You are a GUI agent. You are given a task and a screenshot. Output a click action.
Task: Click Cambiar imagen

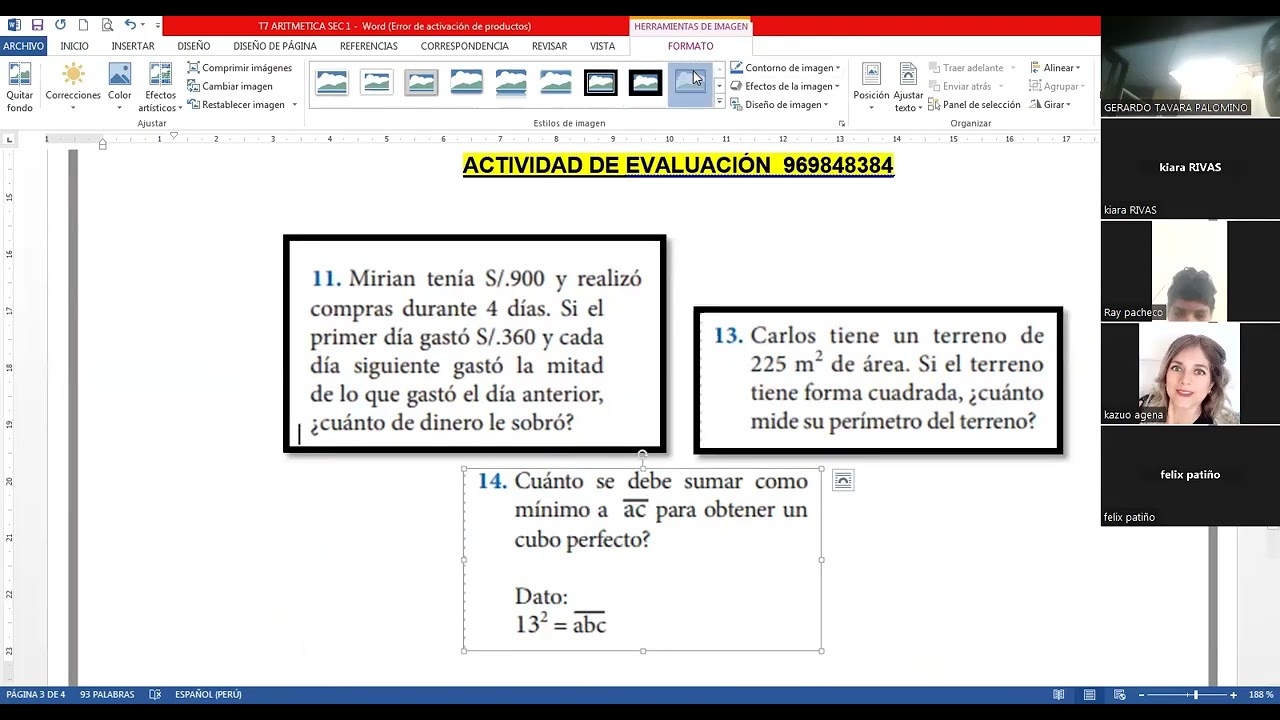pyautogui.click(x=230, y=86)
